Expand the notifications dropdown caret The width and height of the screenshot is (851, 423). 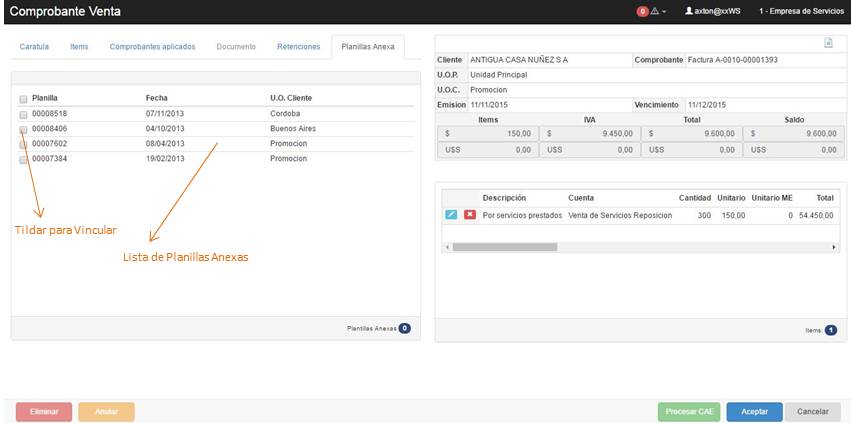664,11
